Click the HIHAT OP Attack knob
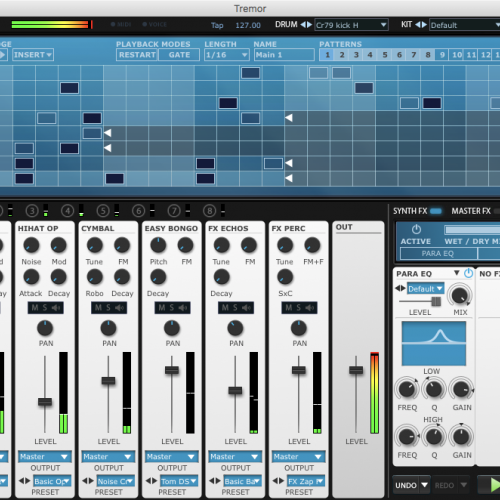The image size is (500, 500). [31, 277]
